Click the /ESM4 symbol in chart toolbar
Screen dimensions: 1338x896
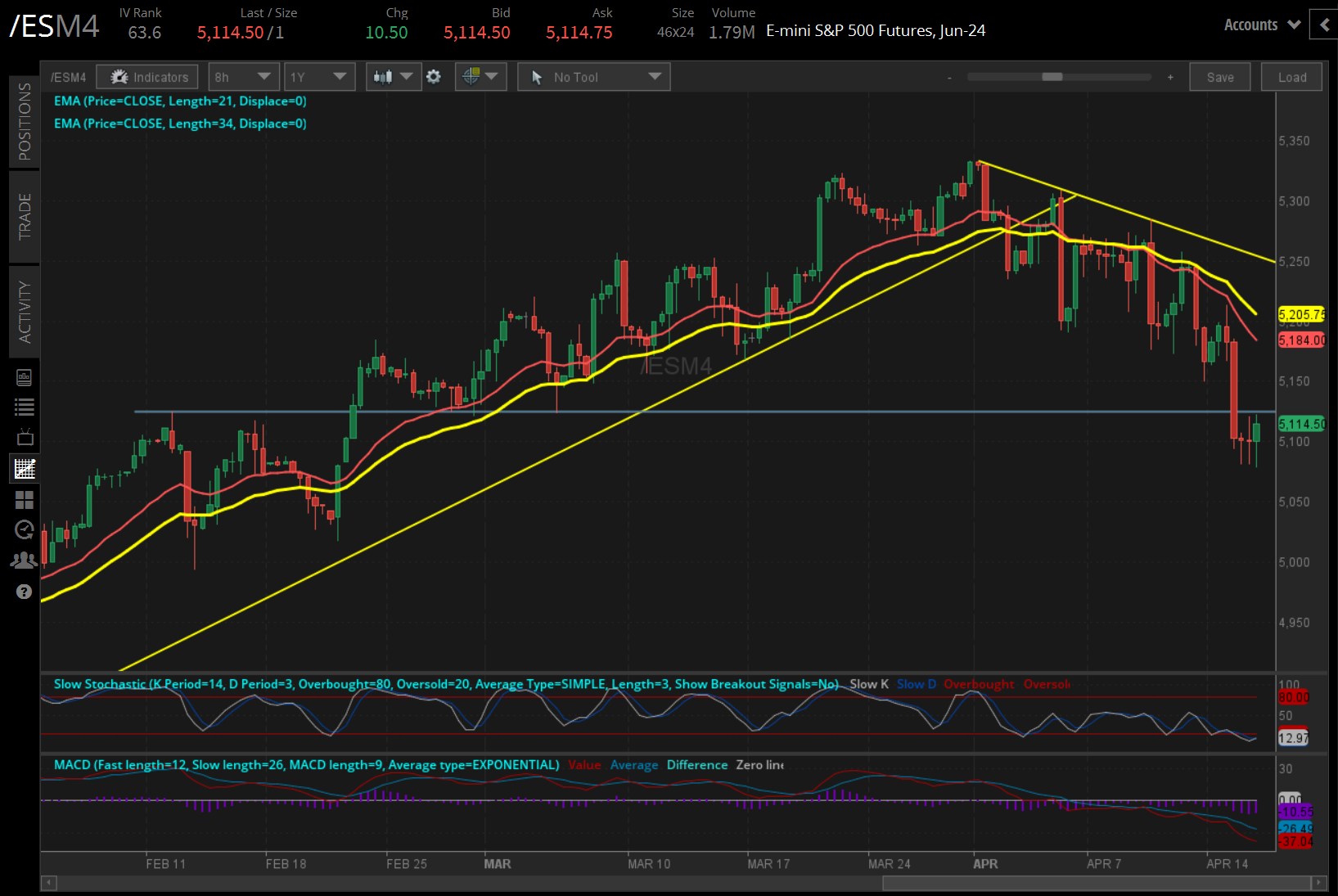coord(68,77)
